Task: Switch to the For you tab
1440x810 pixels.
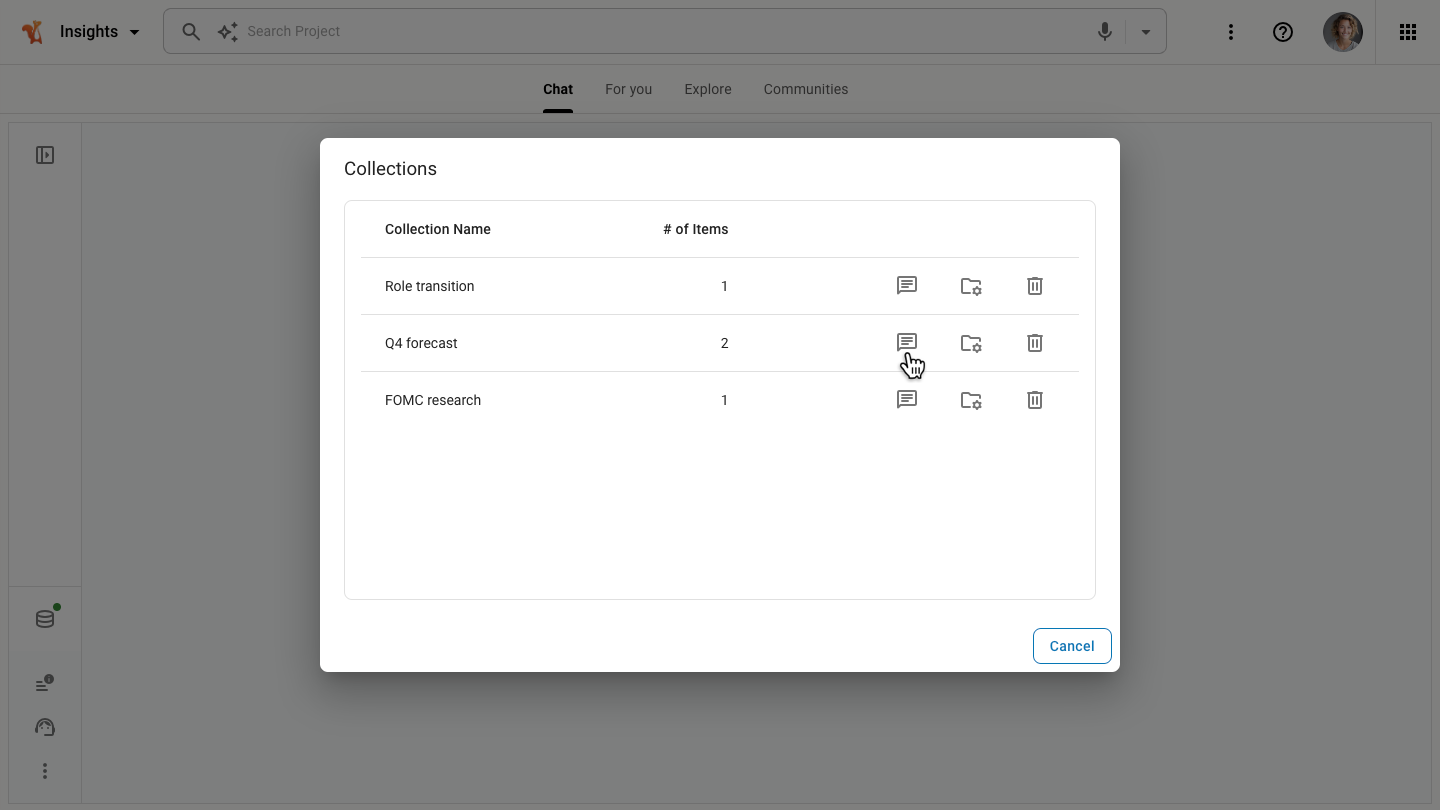Action: pos(628,89)
